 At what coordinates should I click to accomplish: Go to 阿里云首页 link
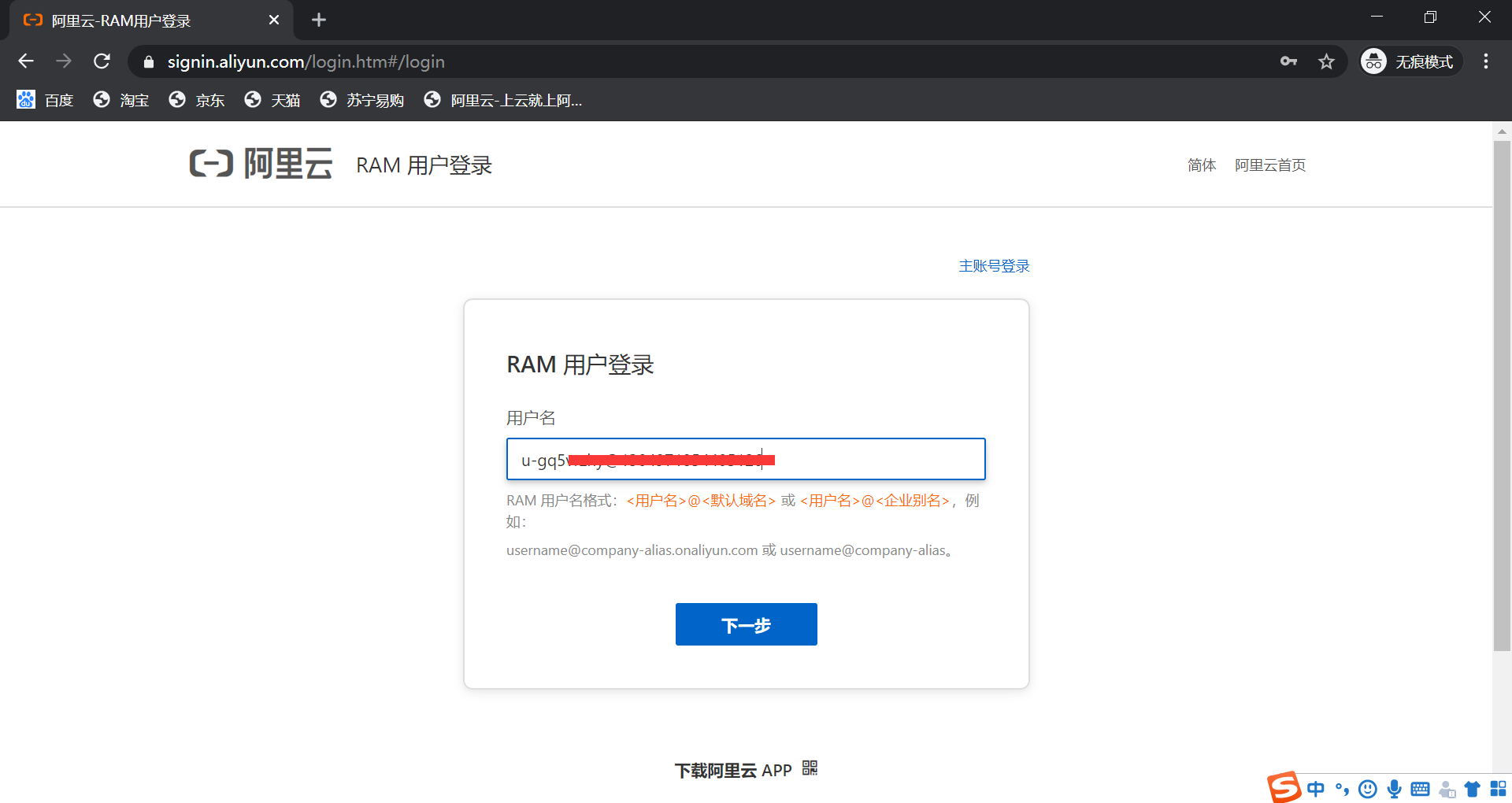click(x=1270, y=165)
